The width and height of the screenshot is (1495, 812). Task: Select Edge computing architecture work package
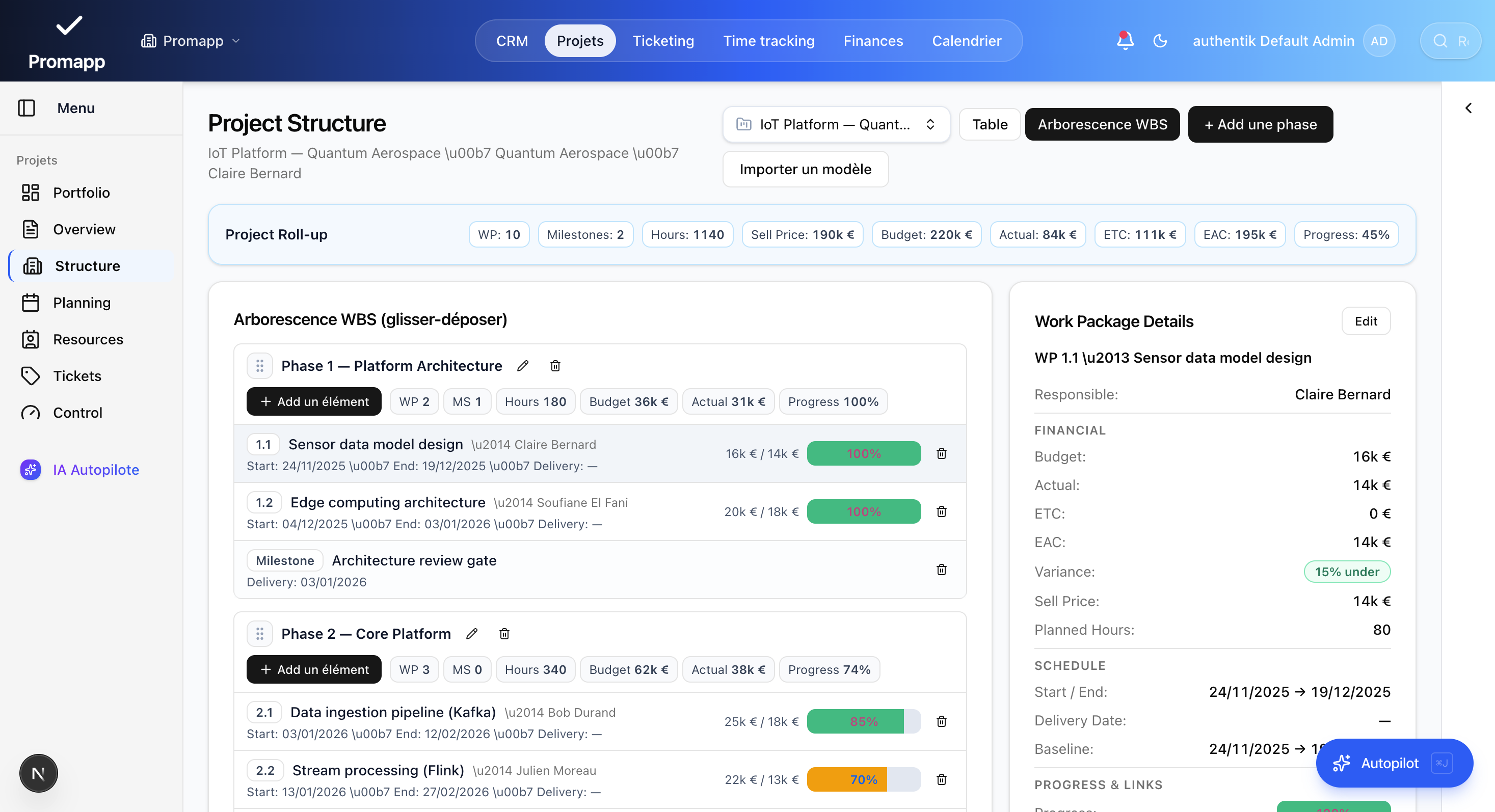(600, 511)
